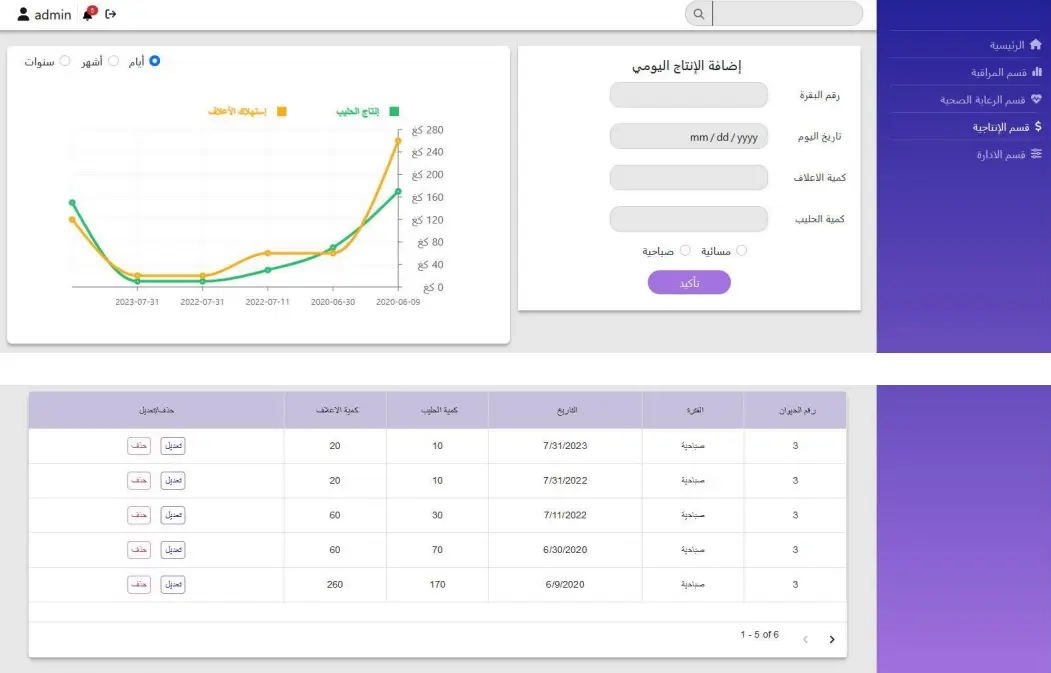
Task: Open notifications via the bell icon
Action: [87, 12]
